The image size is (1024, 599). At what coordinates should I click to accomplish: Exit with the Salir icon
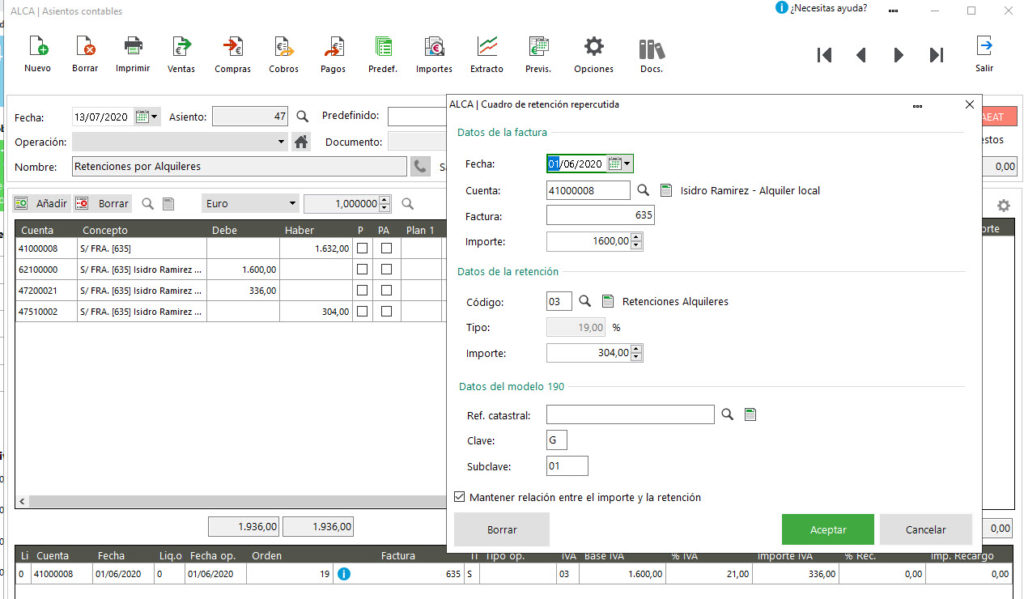point(984,54)
